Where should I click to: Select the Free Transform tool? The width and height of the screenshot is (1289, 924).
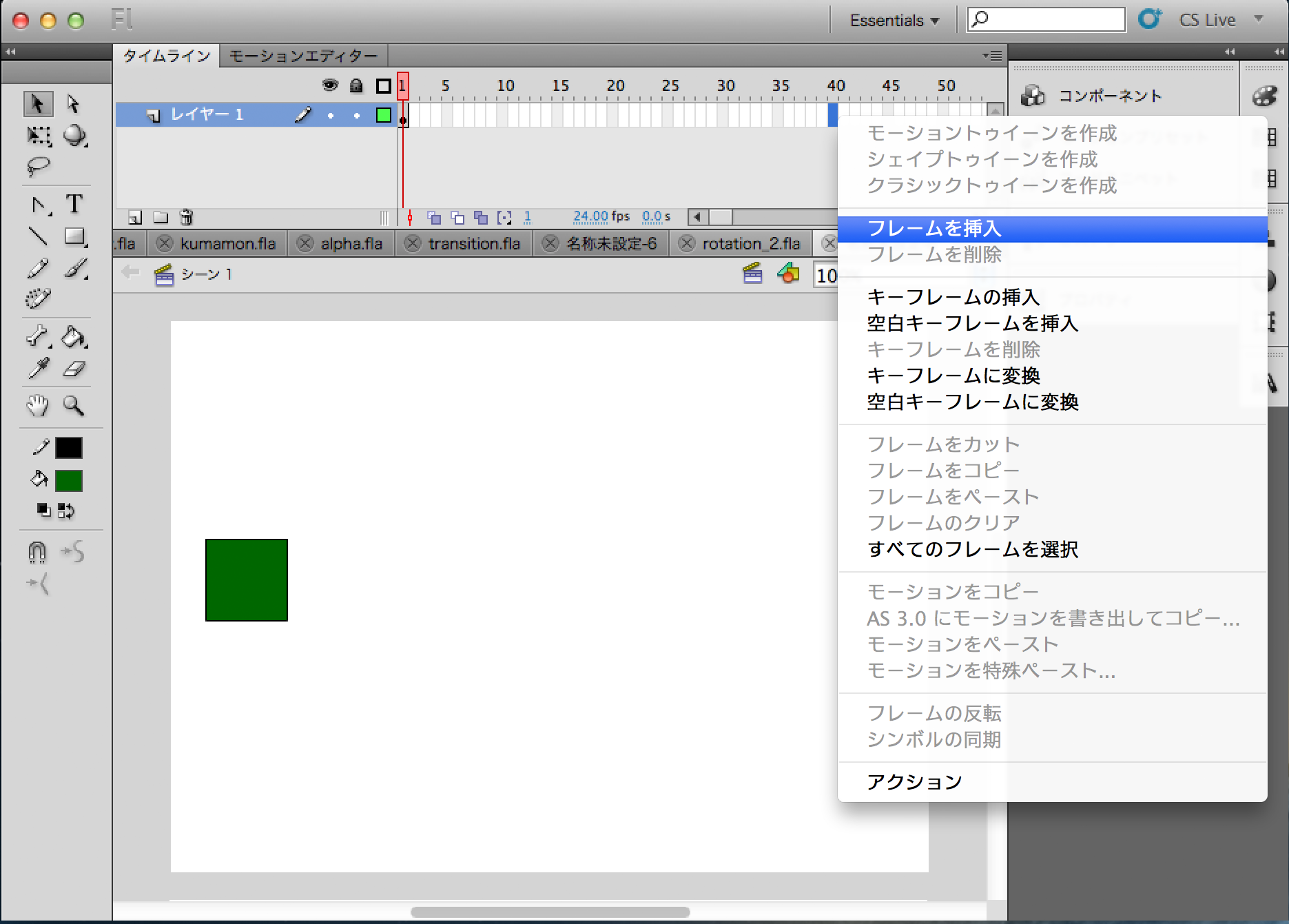[39, 136]
